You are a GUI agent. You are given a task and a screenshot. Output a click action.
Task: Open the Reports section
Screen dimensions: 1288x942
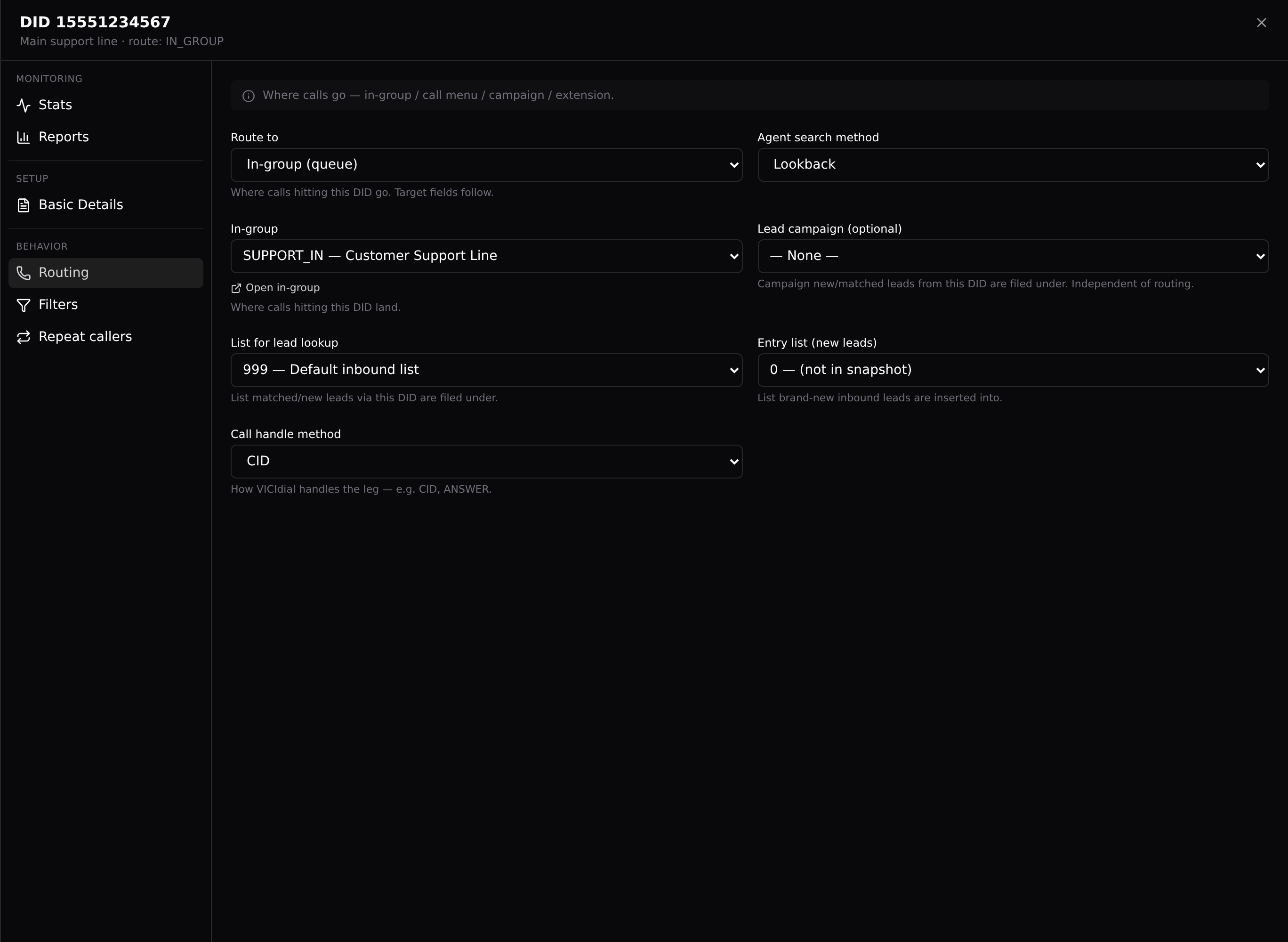[x=106, y=137]
